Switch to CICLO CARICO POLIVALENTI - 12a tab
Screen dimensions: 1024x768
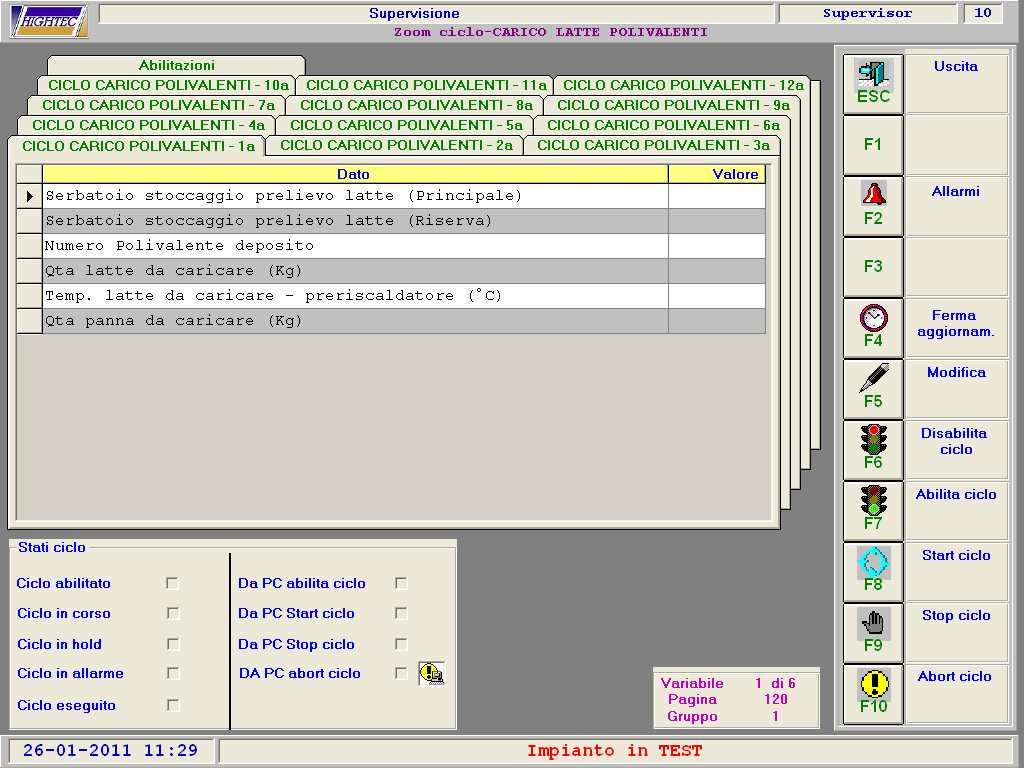tap(683, 85)
